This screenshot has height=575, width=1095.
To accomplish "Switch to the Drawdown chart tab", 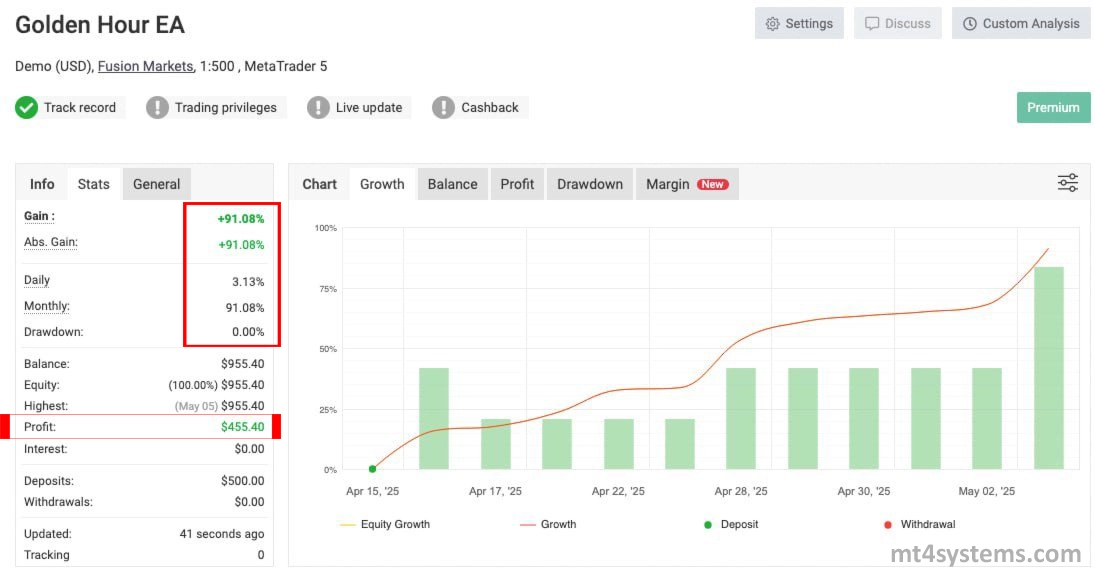I will pyautogui.click(x=590, y=184).
